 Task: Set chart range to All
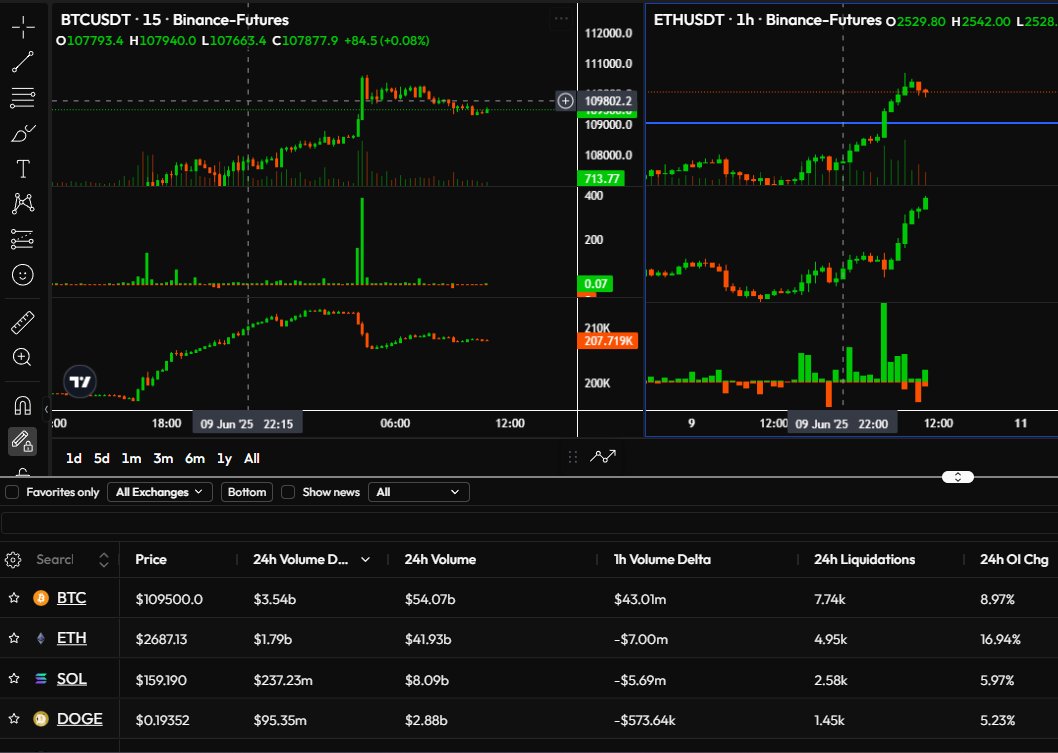(252, 458)
